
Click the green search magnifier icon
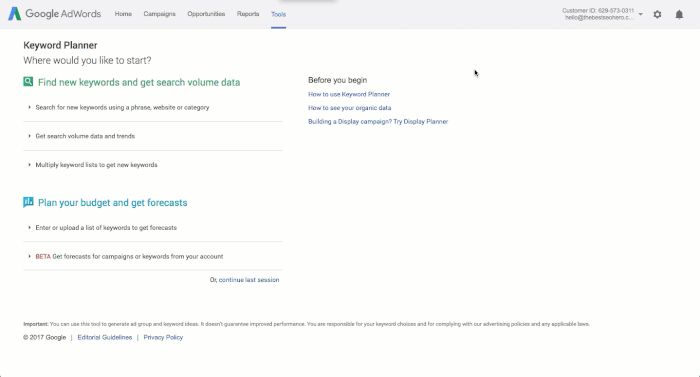[28, 82]
